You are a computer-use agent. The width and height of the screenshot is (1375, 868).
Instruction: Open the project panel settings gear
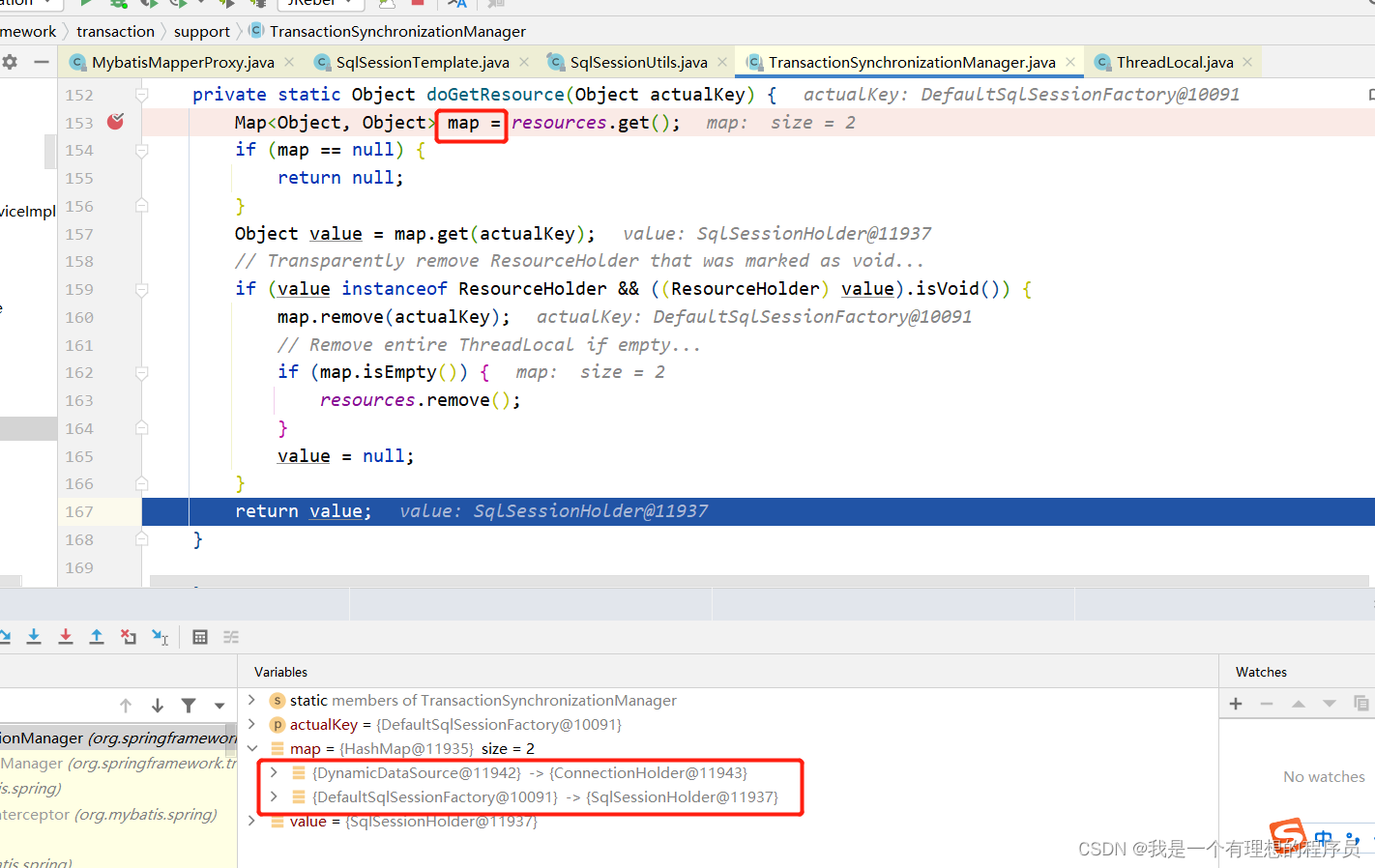pos(10,62)
